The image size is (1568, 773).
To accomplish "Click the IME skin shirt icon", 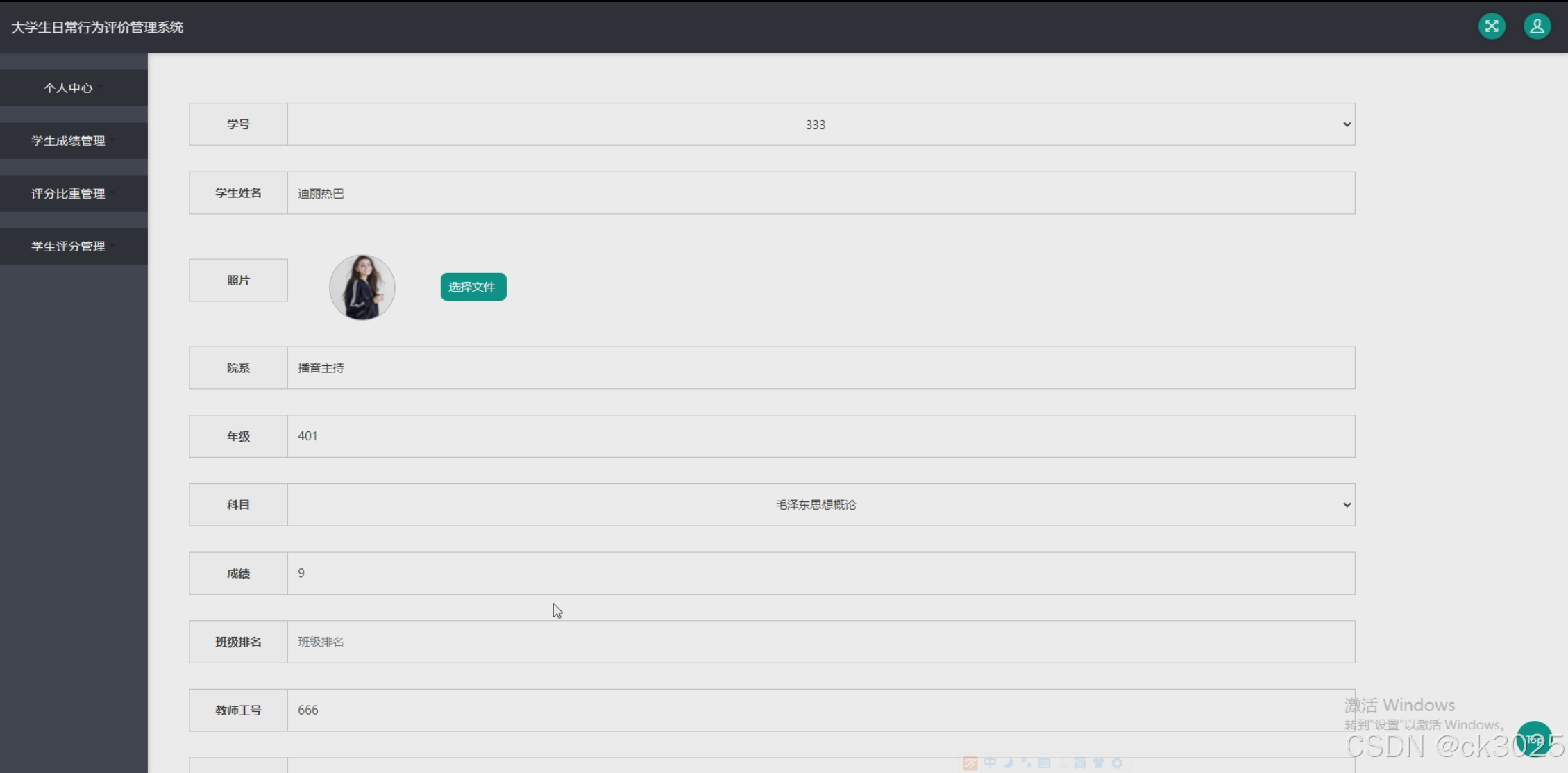I will [1098, 763].
